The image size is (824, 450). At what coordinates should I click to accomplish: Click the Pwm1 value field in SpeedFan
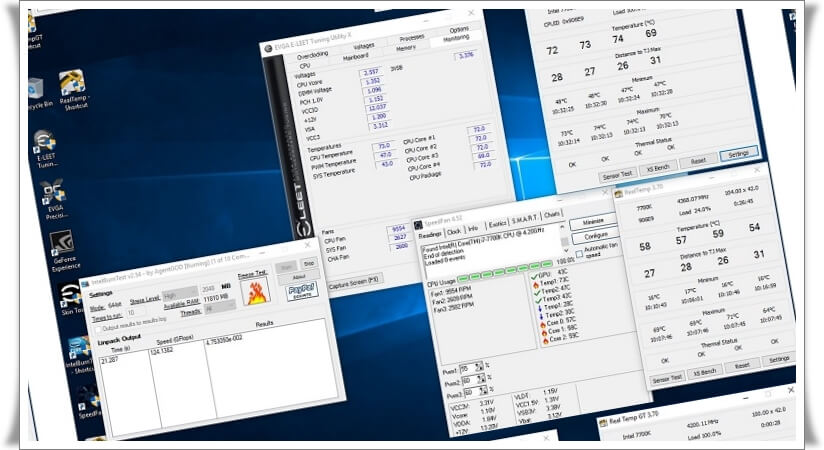(x=467, y=369)
